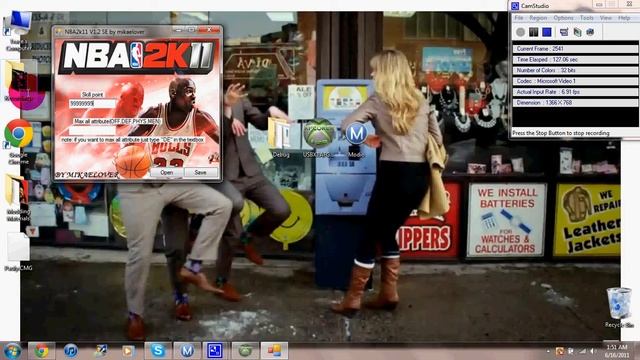640x360 pixels.
Task: Open CamStudio Region menu
Action: (538, 18)
